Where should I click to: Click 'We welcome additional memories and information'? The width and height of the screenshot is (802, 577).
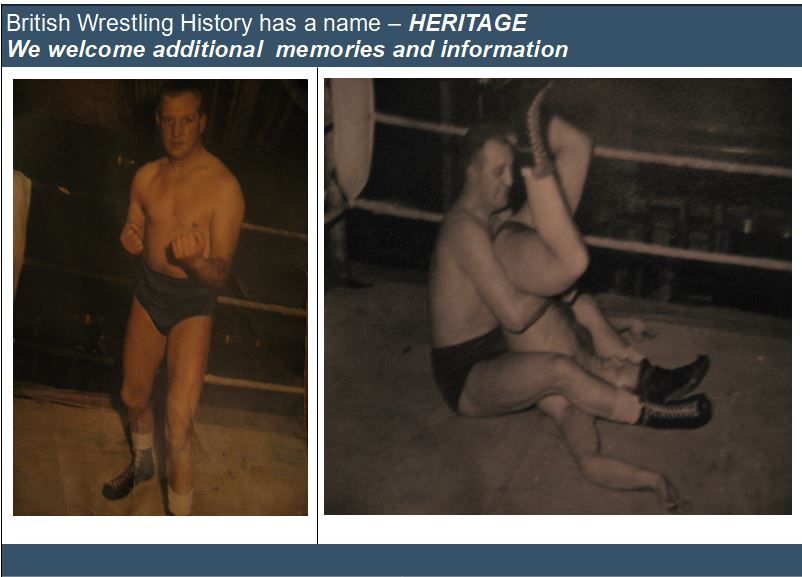287,50
